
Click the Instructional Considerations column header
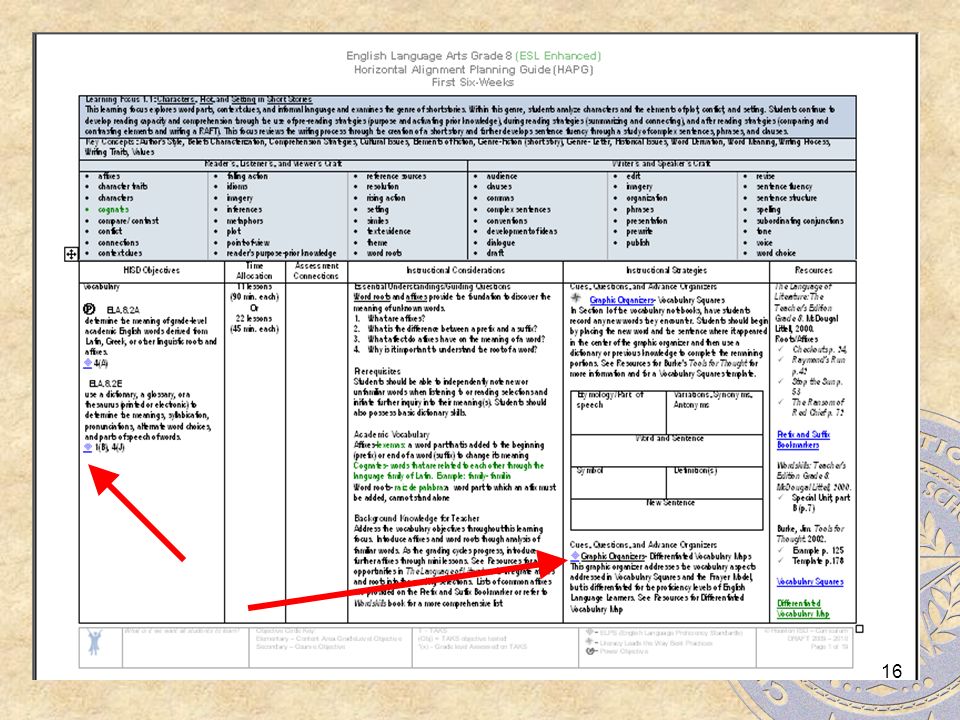click(456, 270)
